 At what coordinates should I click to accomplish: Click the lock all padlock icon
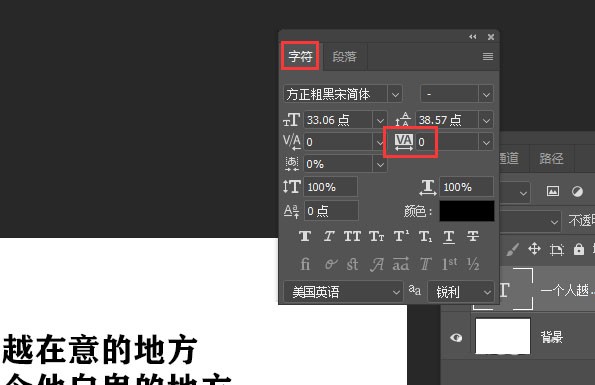tap(578, 249)
